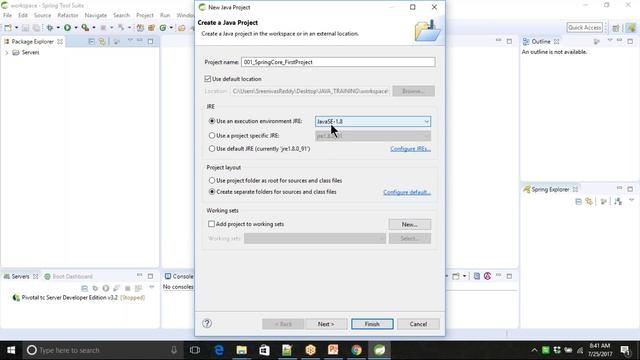Select Use project folder as root option
This screenshot has width=640, height=360.
(x=212, y=180)
